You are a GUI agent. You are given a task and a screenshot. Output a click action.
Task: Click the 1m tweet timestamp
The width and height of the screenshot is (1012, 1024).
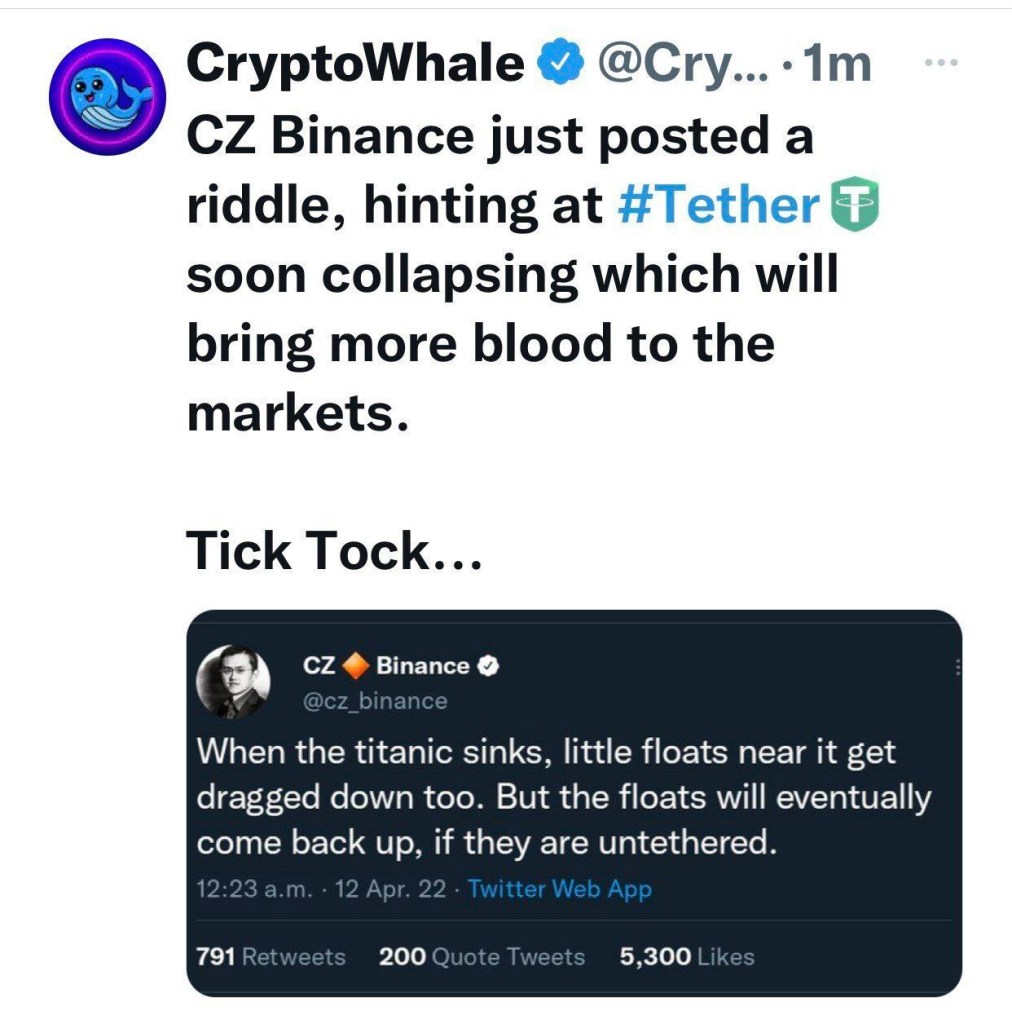[838, 64]
